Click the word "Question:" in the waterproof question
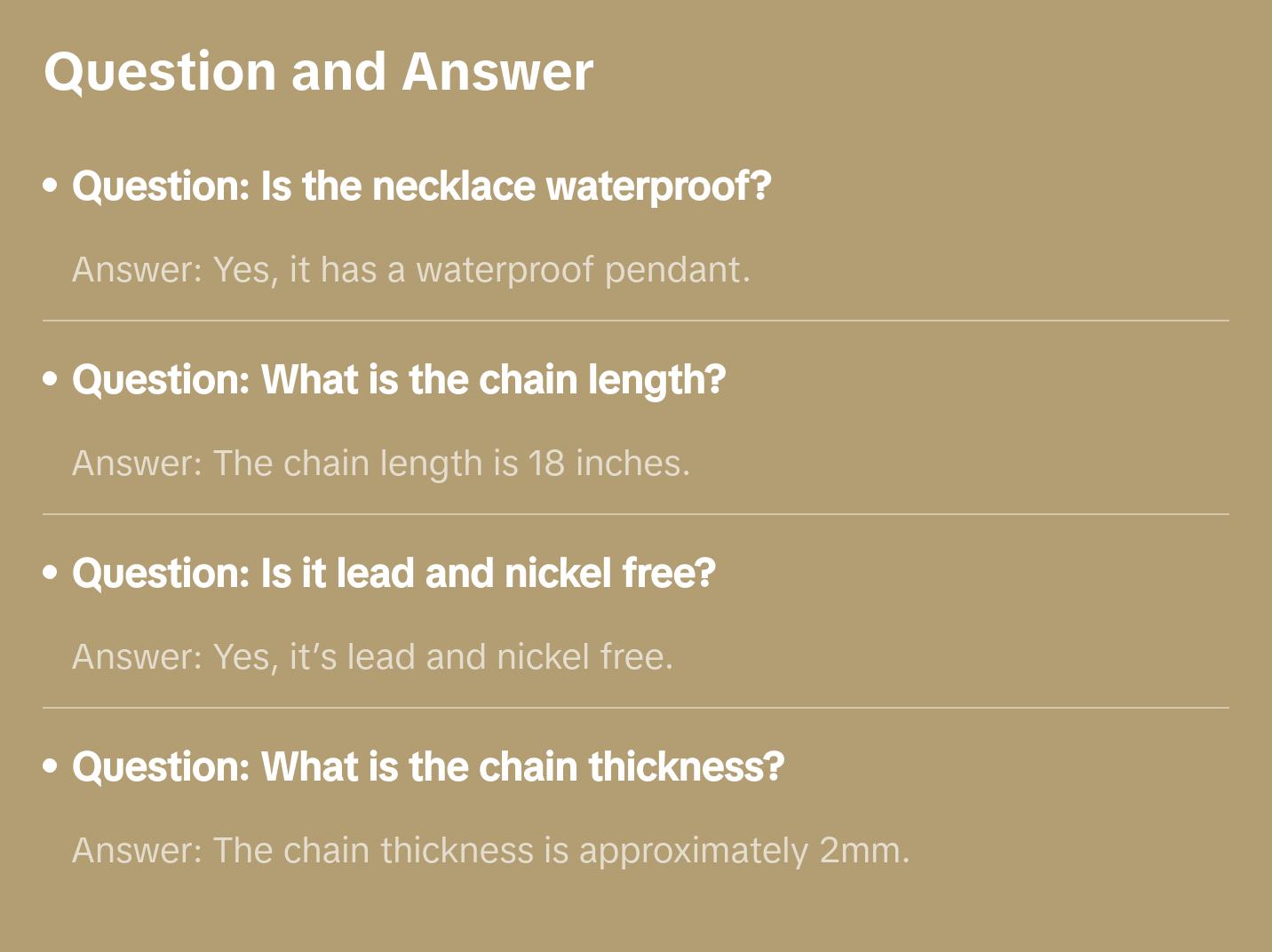 (x=161, y=186)
